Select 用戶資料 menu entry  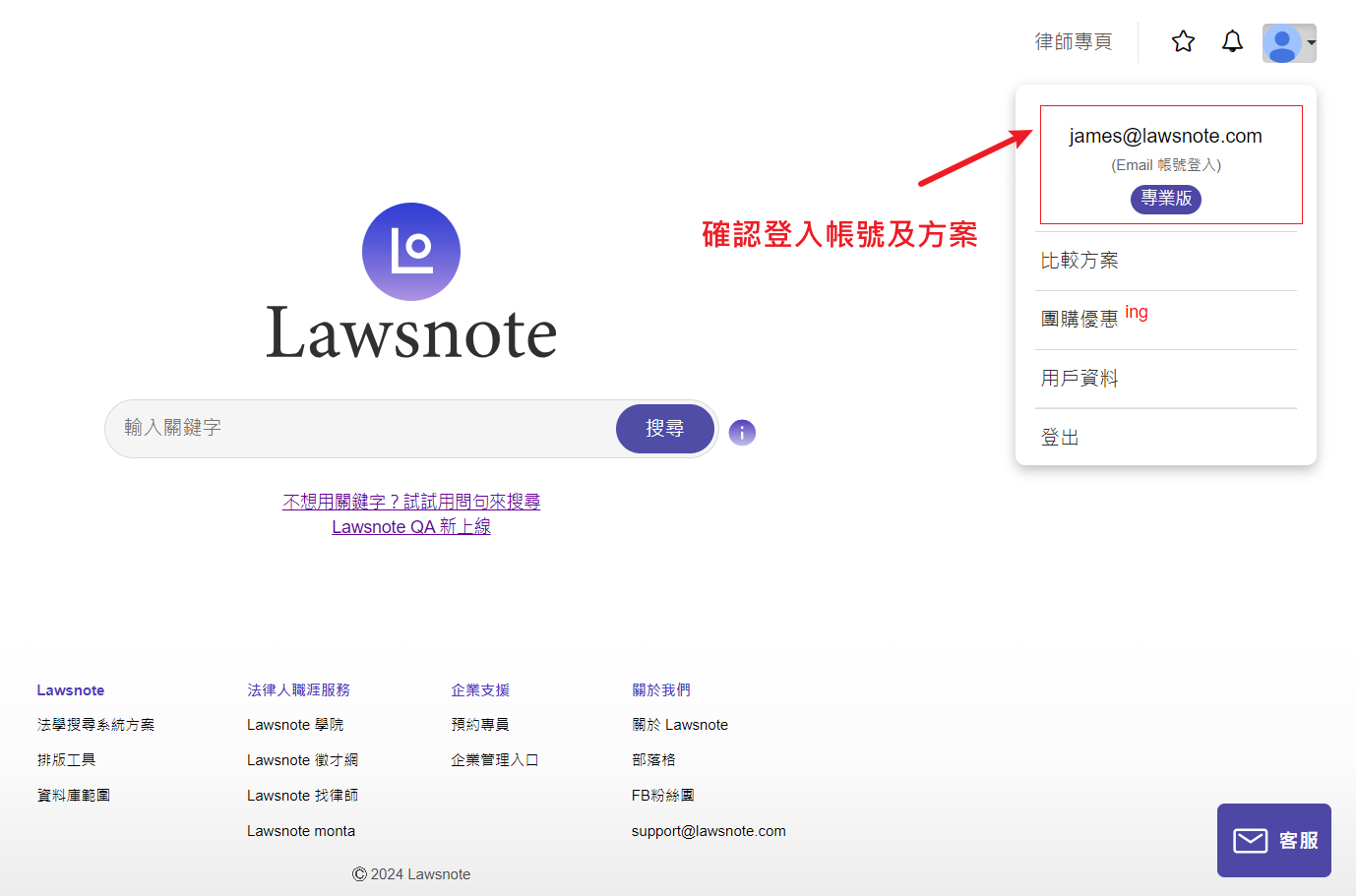pos(1079,378)
